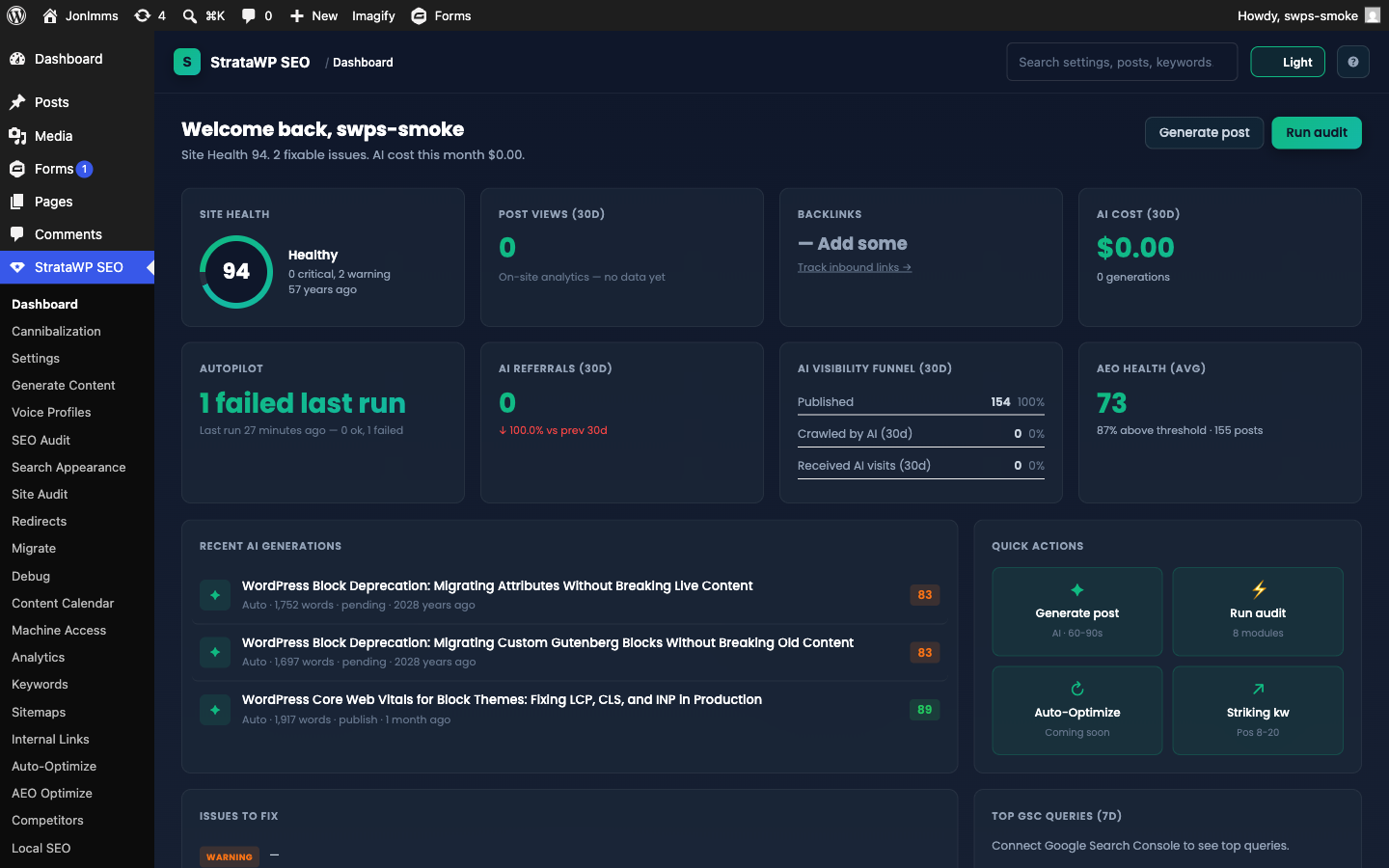Click the Forms icon in the sidebar
1389x868 pixels.
[17, 169]
